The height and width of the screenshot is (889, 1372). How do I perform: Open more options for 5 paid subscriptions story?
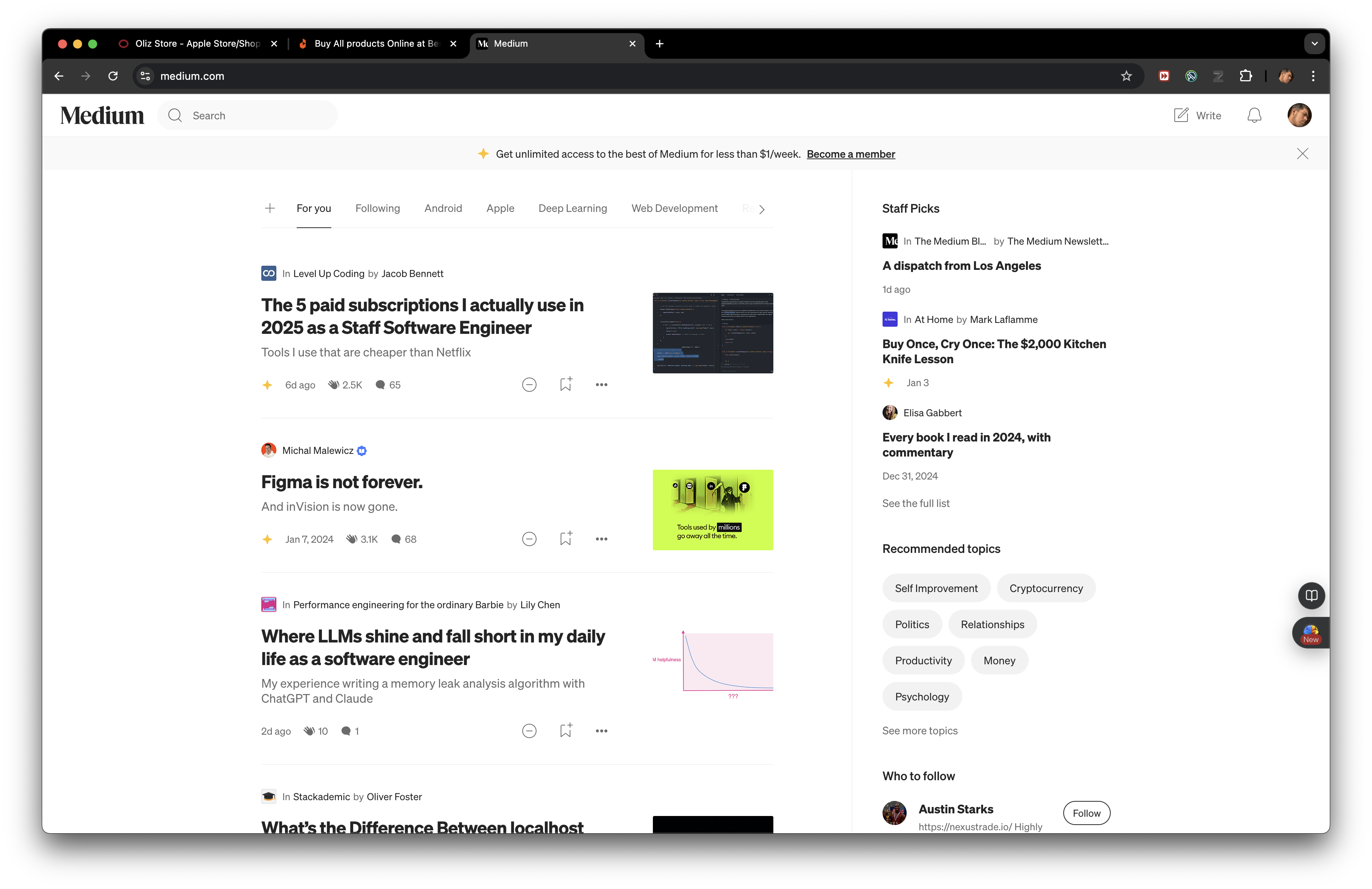(x=601, y=385)
